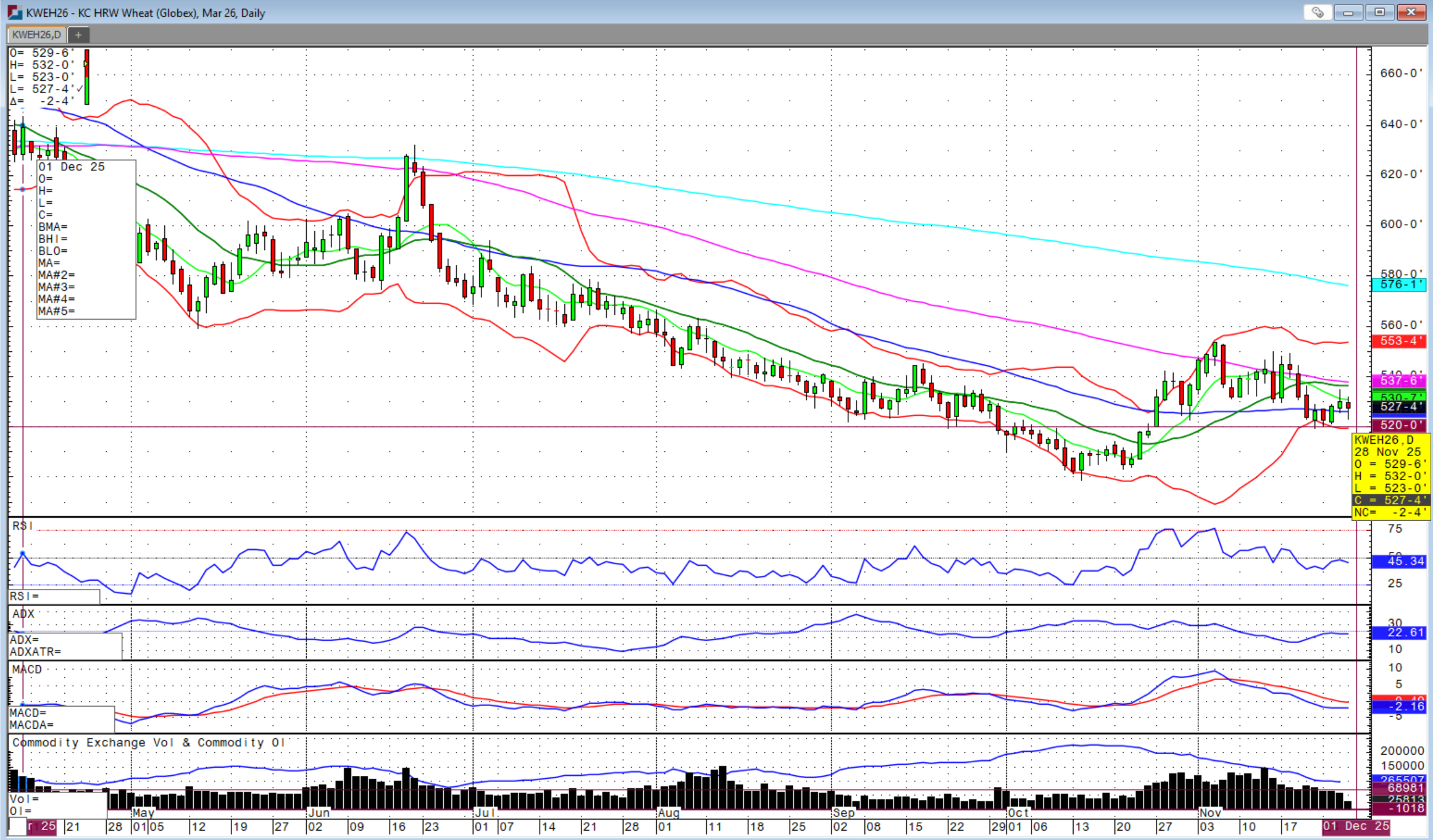The width and height of the screenshot is (1433, 840).
Task: Click the Commodity Exchange Vol & OI title
Action: pos(148,742)
